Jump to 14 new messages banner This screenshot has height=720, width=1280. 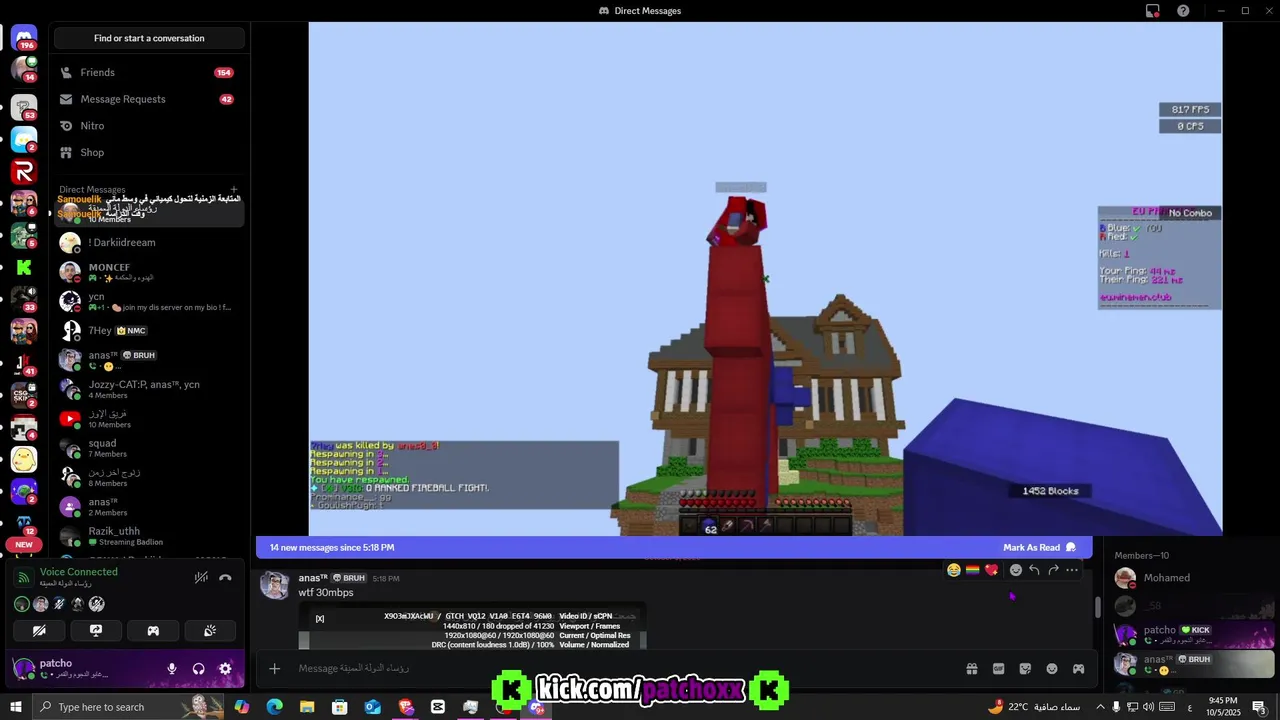tap(332, 547)
